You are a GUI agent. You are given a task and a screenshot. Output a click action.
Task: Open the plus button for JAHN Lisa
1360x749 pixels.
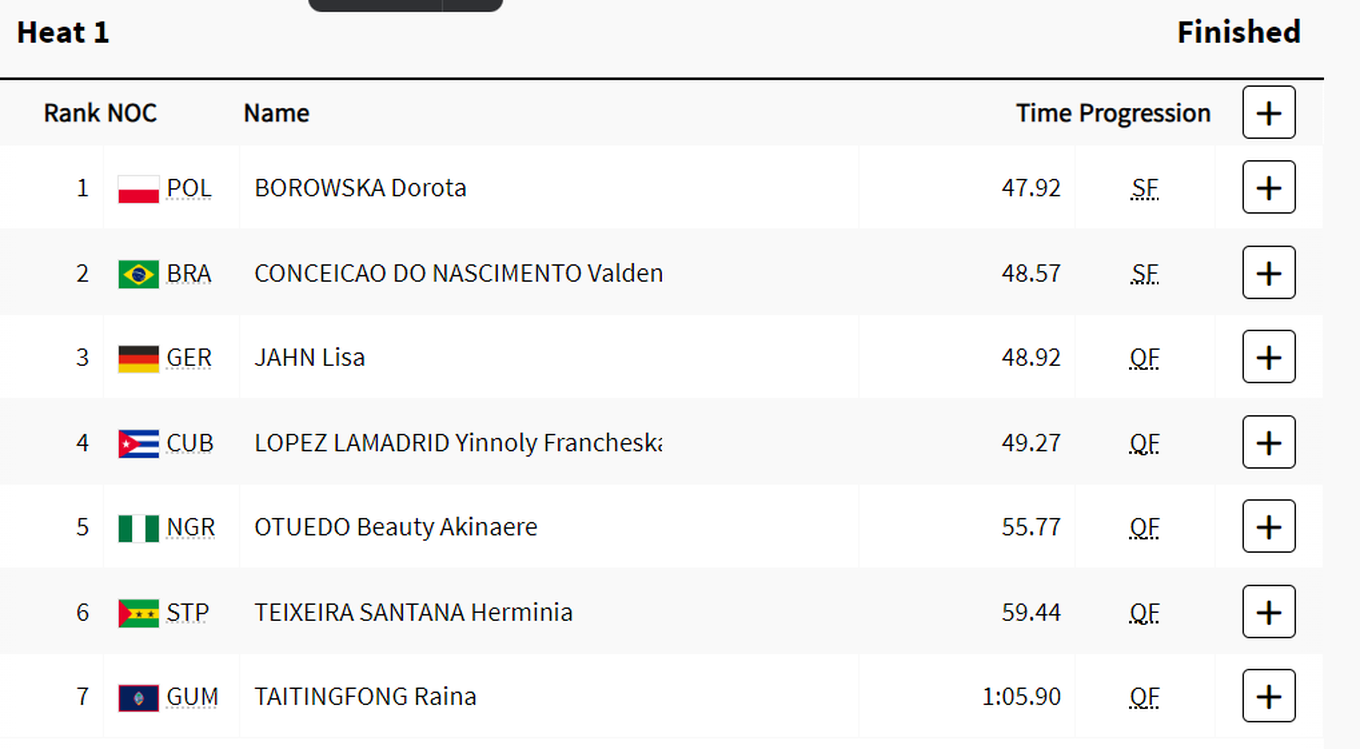click(1269, 357)
